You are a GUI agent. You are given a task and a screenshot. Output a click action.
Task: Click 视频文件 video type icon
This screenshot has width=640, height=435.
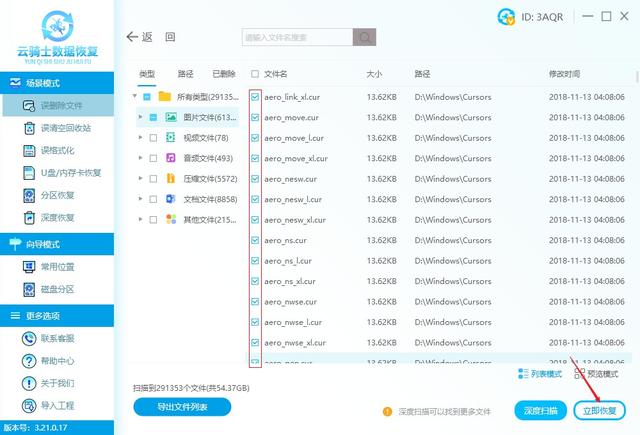(171, 138)
